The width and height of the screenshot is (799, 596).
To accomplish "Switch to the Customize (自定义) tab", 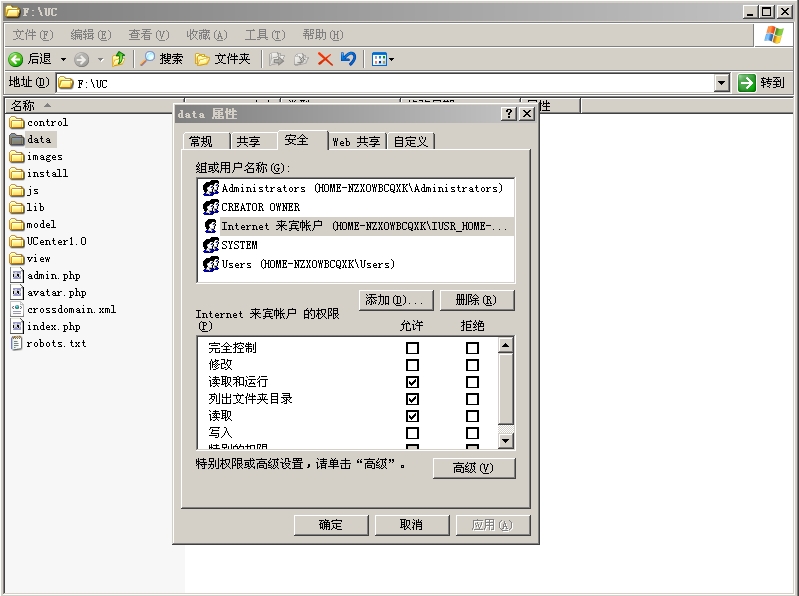I will (411, 141).
